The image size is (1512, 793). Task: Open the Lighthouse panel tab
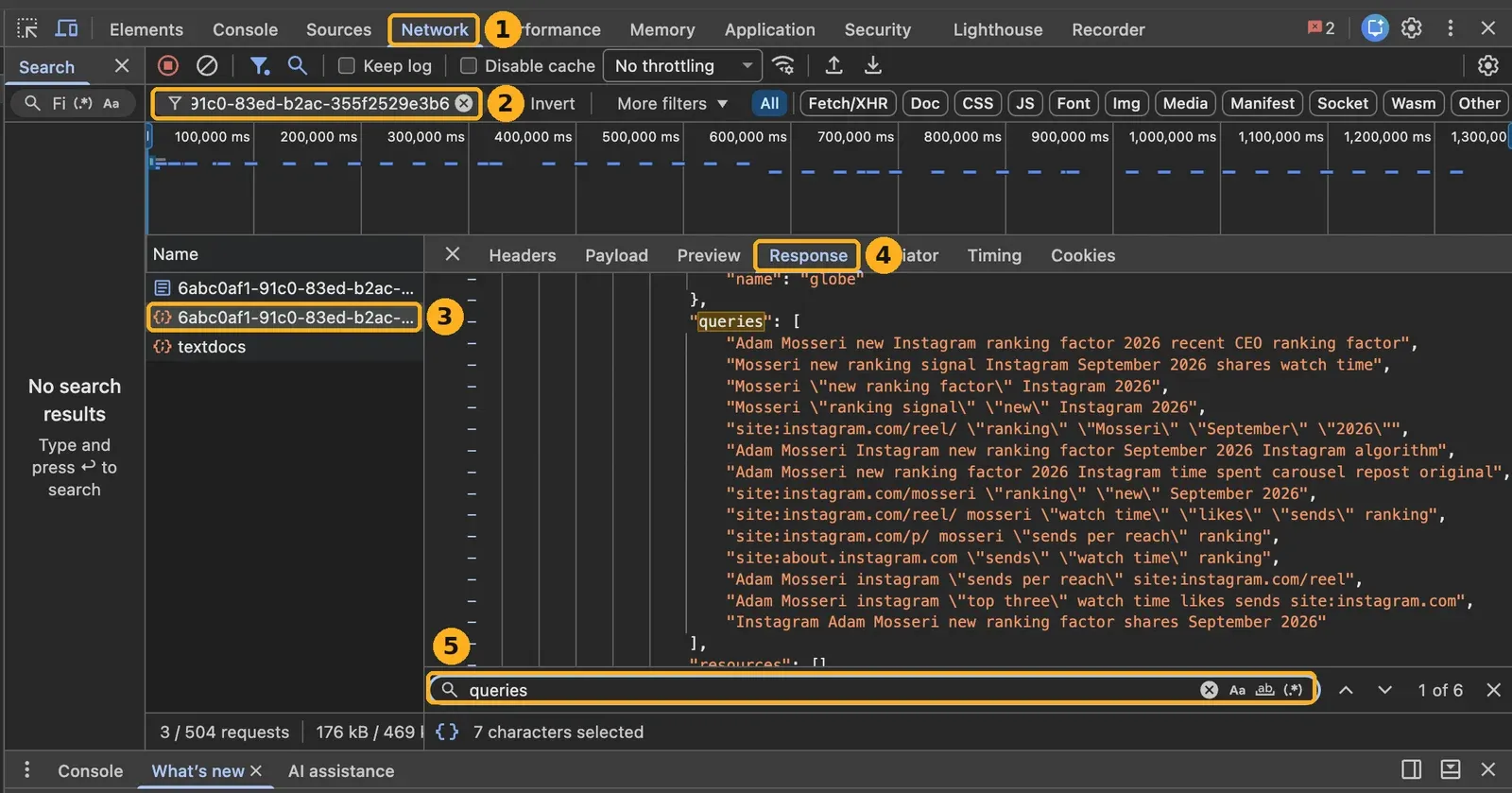click(x=998, y=29)
